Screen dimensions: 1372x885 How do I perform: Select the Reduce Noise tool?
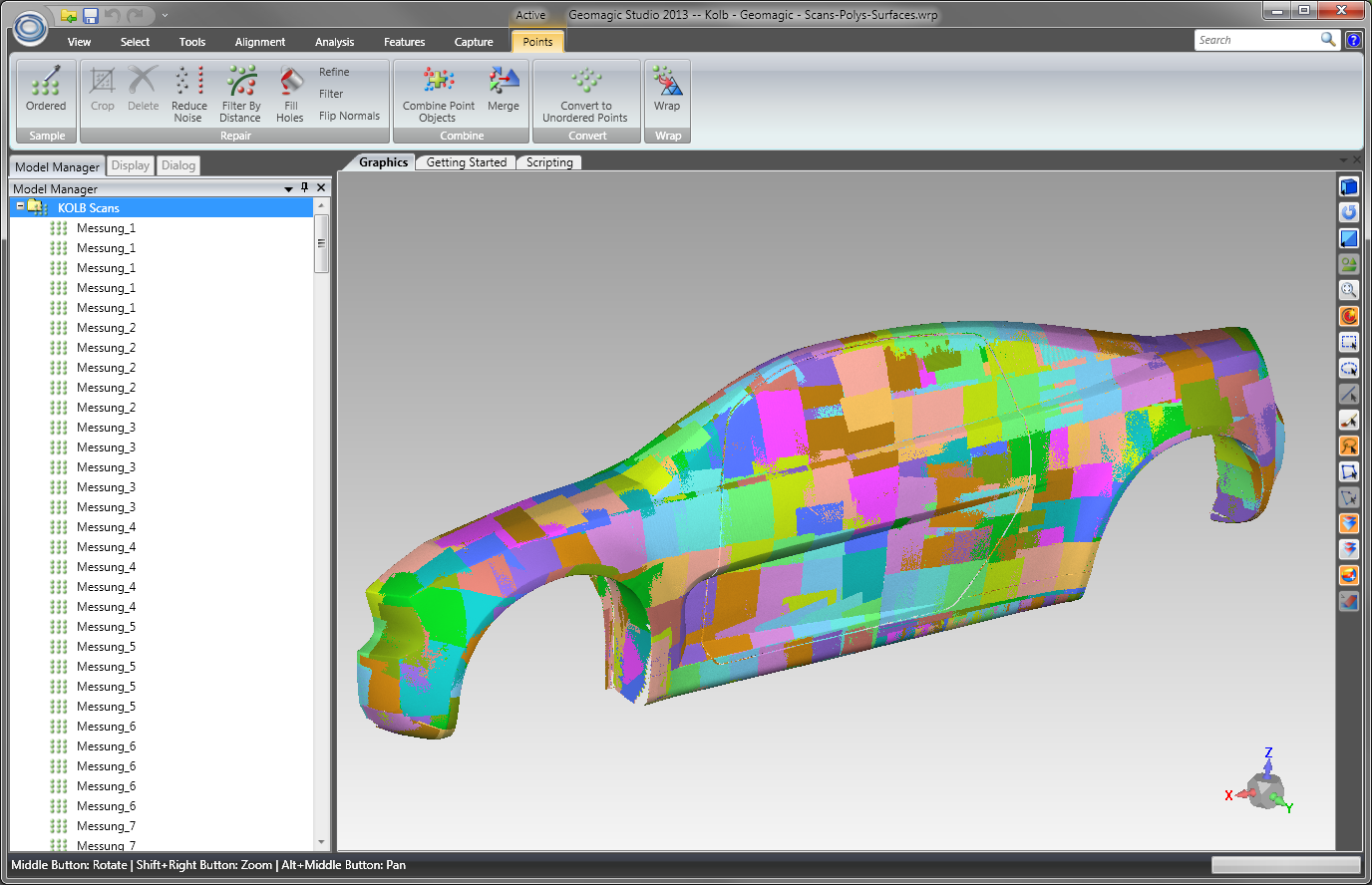click(188, 94)
